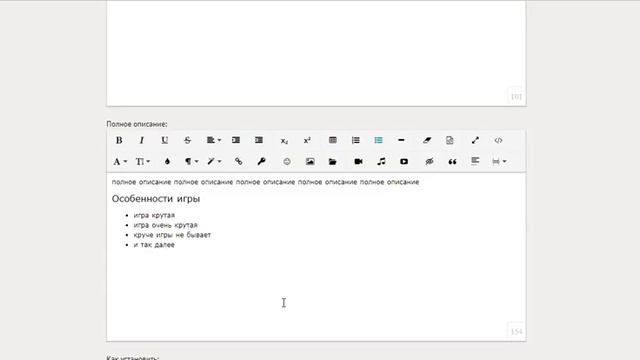Open the paragraph style wand dropdown
Image resolution: width=640 pixels, height=360 pixels.
coord(214,162)
